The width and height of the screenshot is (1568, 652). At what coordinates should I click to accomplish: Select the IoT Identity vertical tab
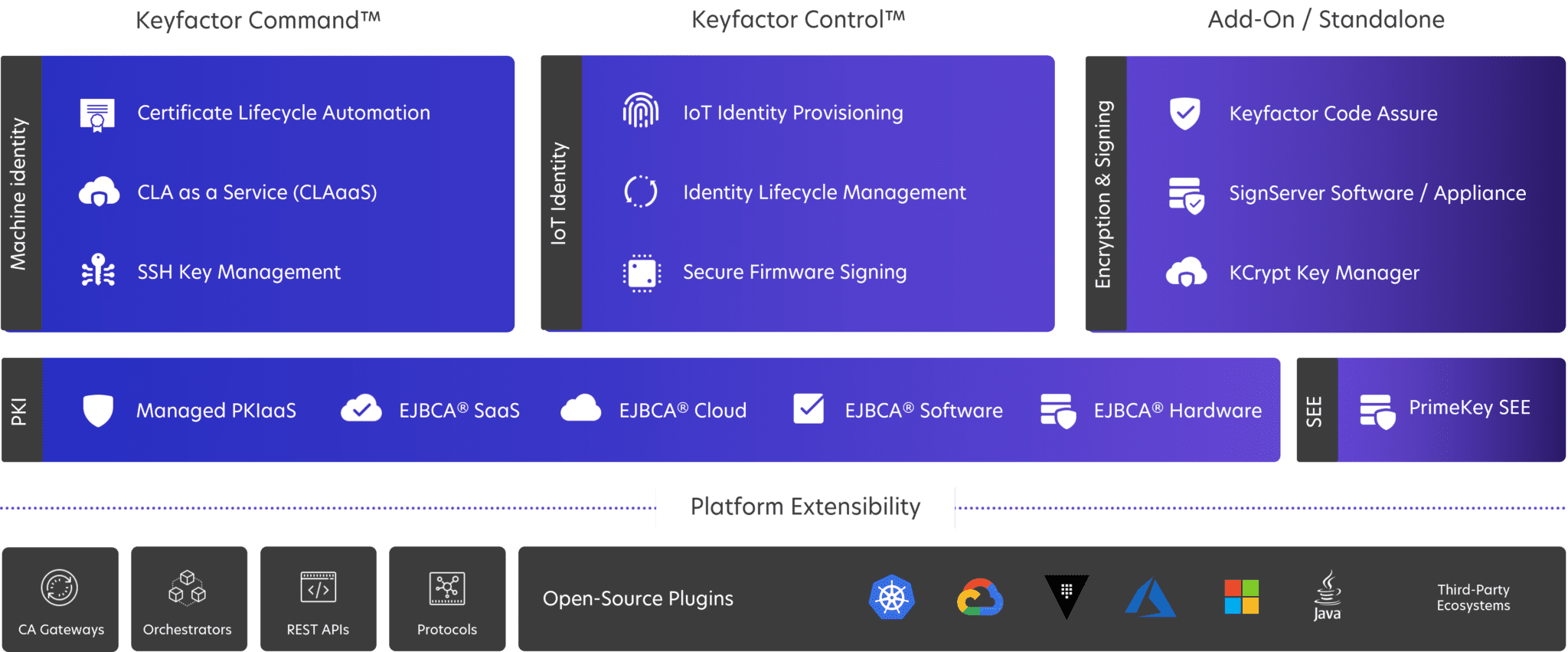pyautogui.click(x=561, y=193)
